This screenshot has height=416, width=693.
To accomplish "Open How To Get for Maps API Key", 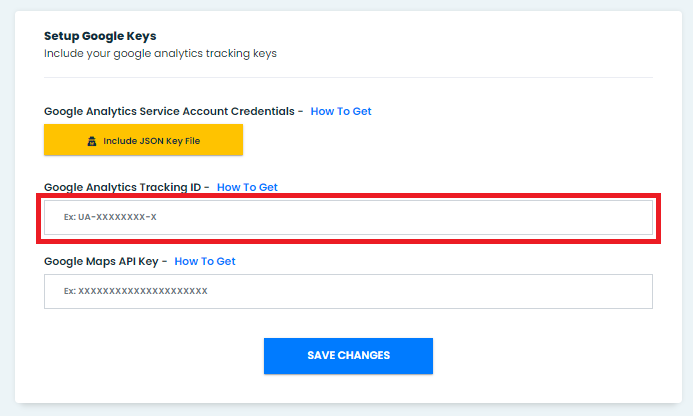I will (x=205, y=261).
